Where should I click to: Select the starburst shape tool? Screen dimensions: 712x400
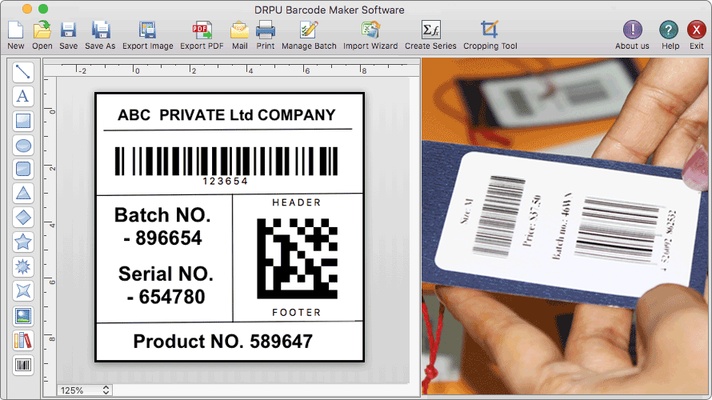pos(23,267)
